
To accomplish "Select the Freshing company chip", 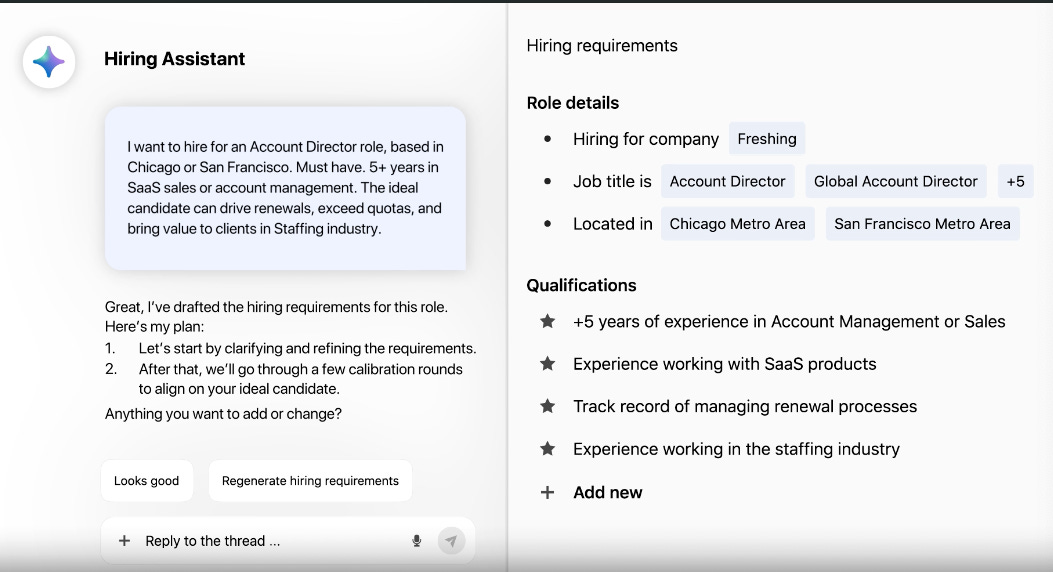I will (767, 139).
